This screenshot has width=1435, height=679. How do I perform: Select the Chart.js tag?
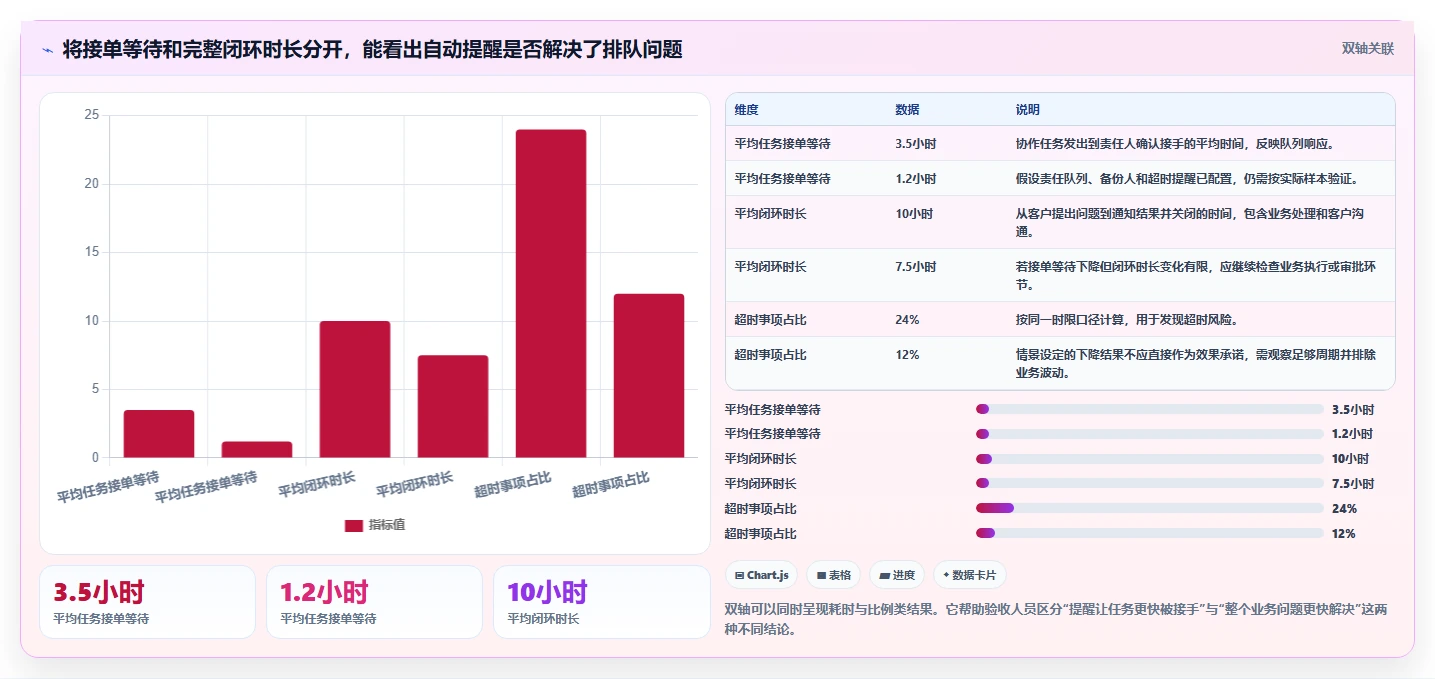pos(762,575)
